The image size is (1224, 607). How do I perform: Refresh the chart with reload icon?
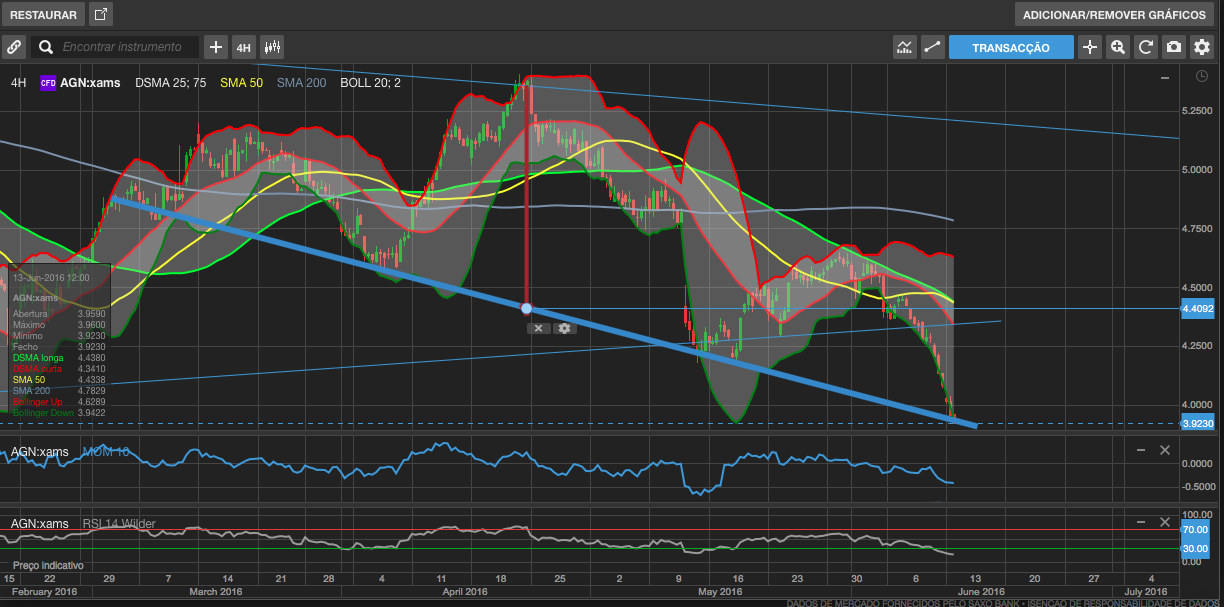1146,47
